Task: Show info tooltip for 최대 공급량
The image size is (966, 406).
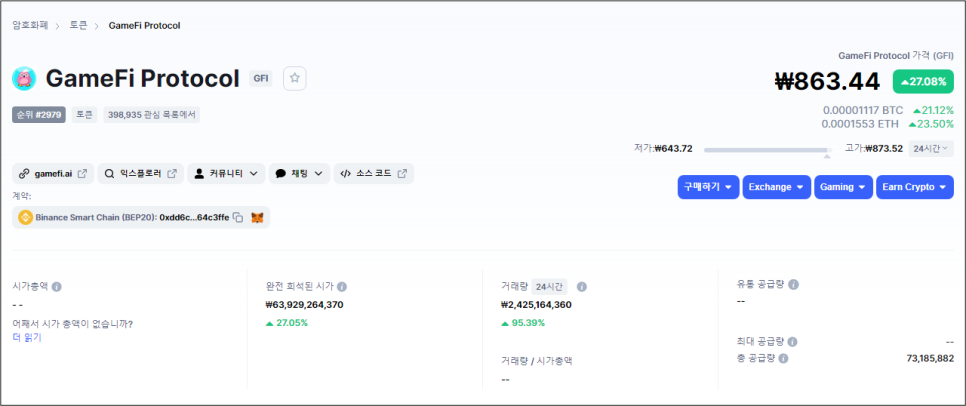Action: [792, 341]
